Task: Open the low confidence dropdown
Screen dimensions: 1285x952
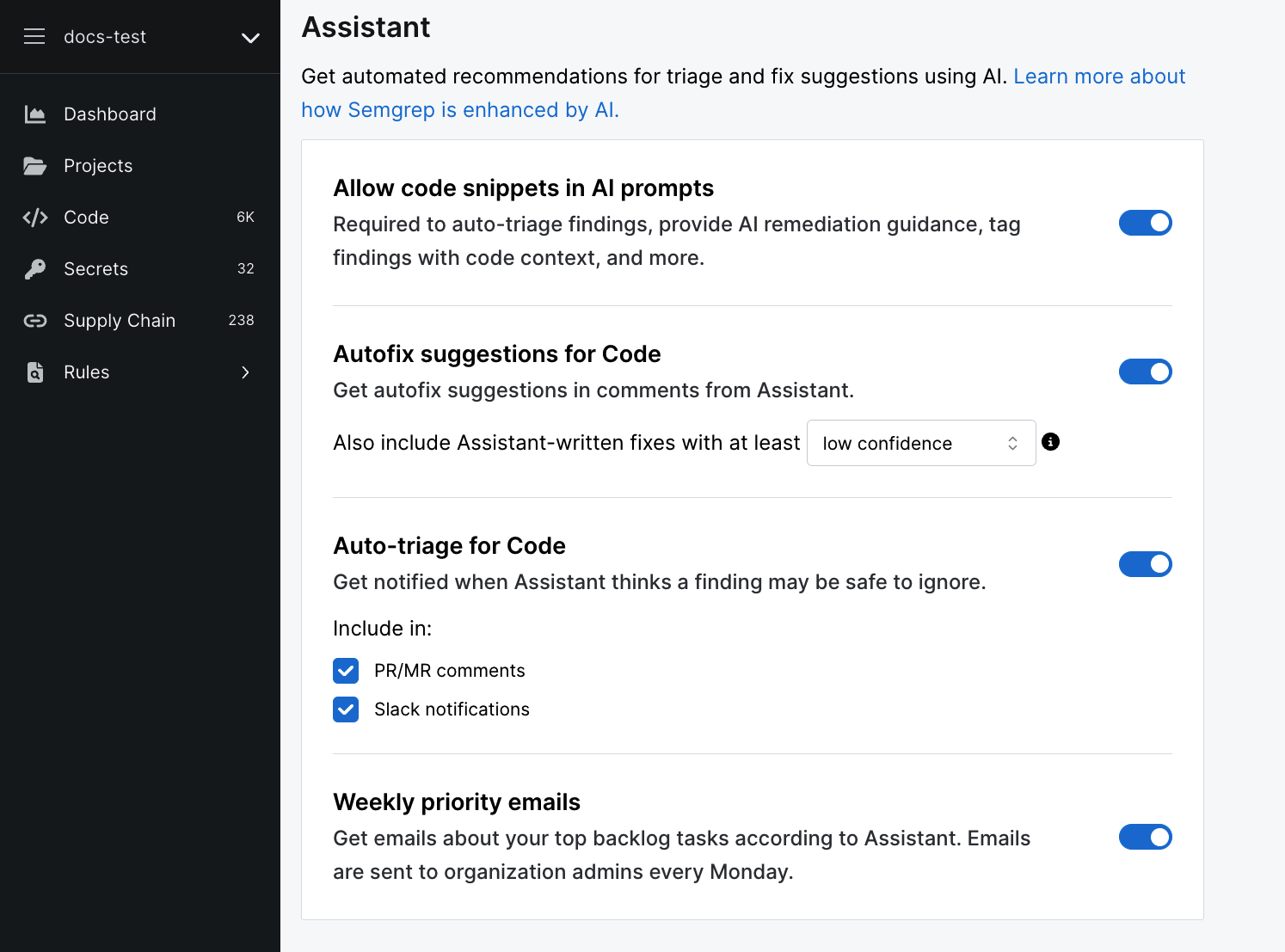Action: (920, 443)
